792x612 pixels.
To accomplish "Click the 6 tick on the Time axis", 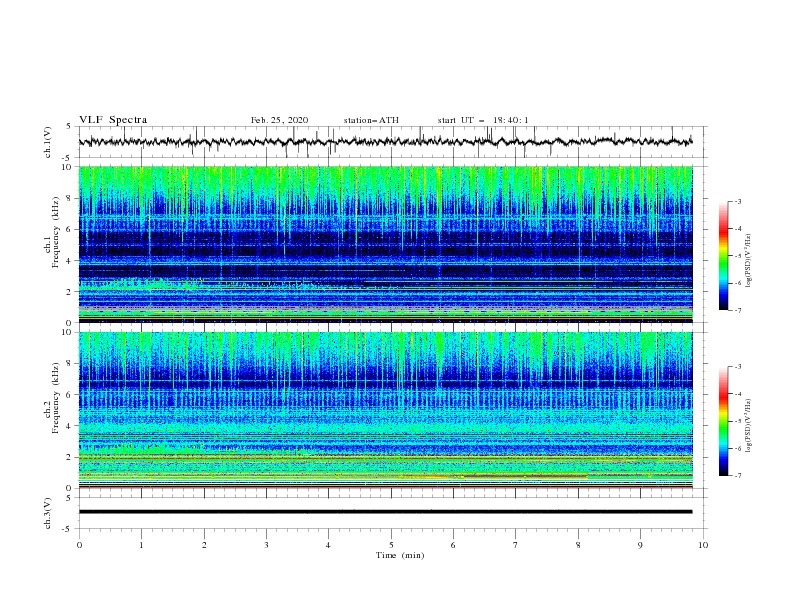I will (453, 545).
